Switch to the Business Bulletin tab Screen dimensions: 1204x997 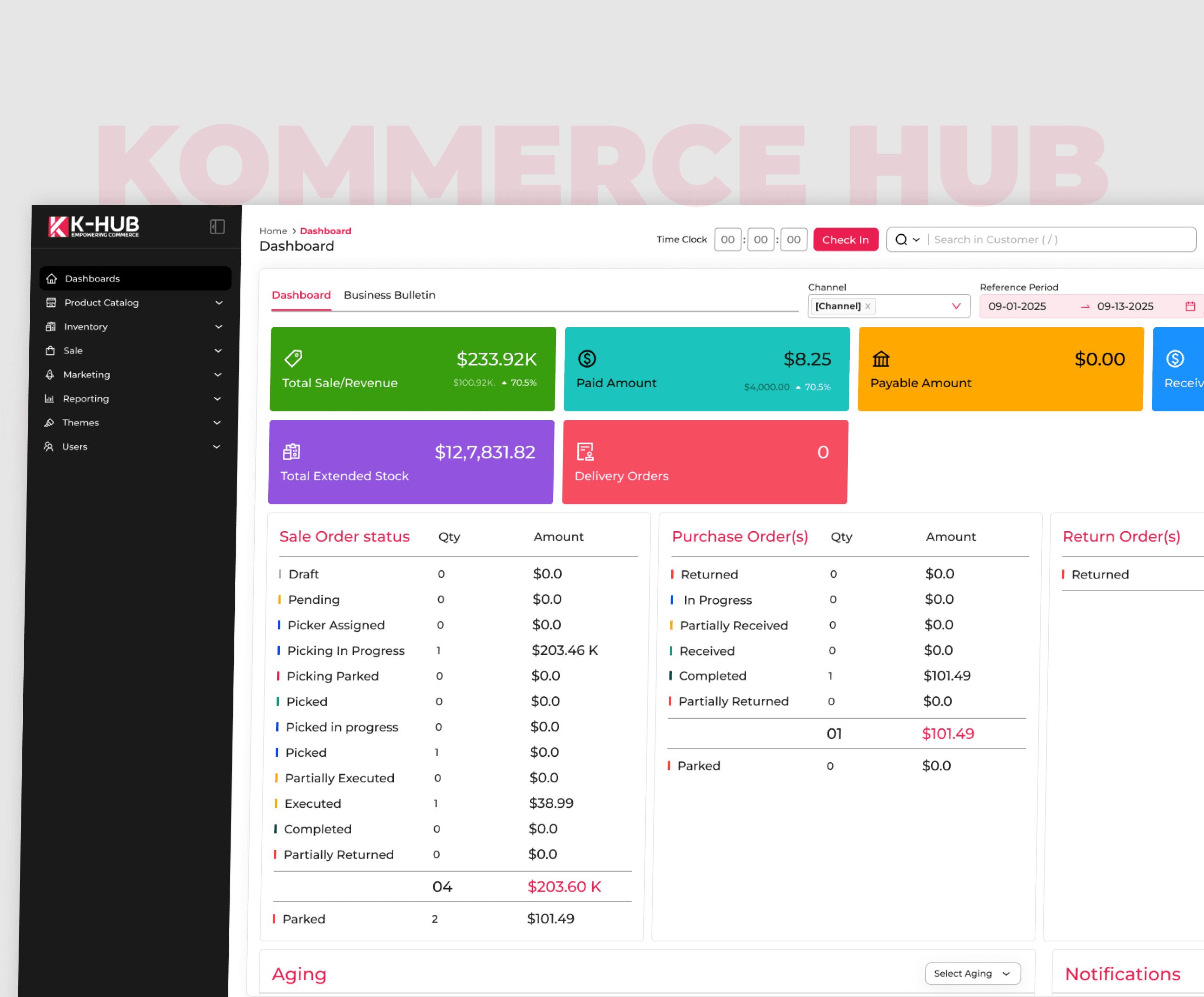389,295
